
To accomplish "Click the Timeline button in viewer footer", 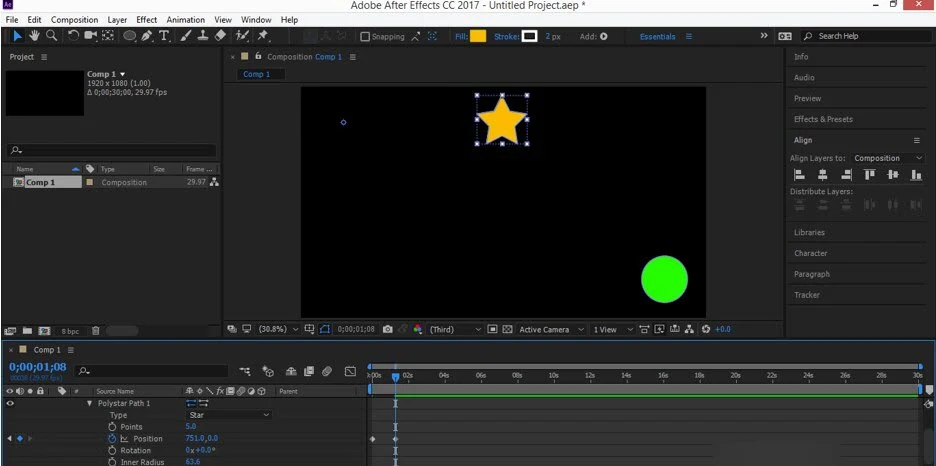I will (x=675, y=329).
